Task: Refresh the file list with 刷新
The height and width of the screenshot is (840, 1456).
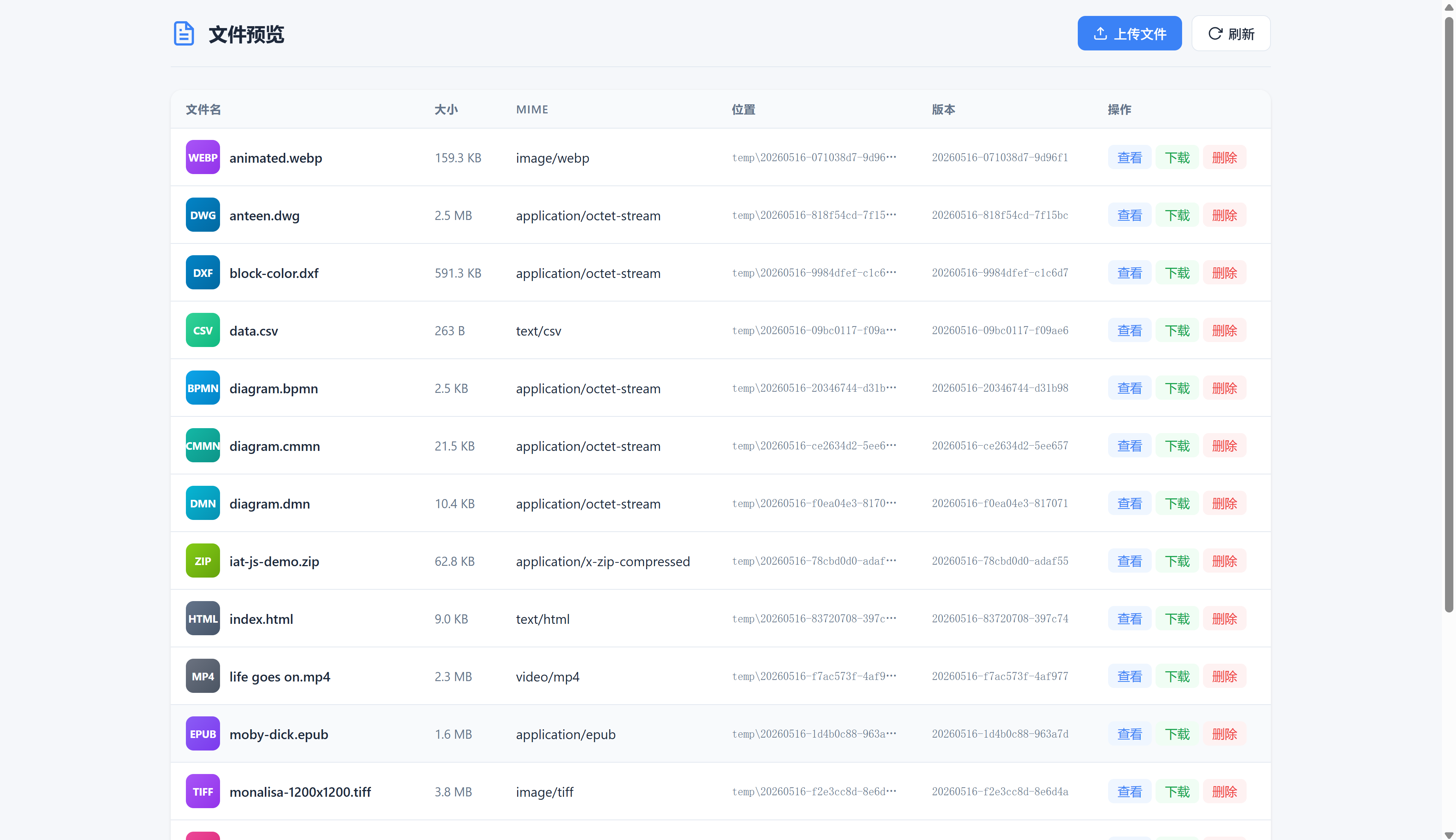Action: [x=1230, y=33]
